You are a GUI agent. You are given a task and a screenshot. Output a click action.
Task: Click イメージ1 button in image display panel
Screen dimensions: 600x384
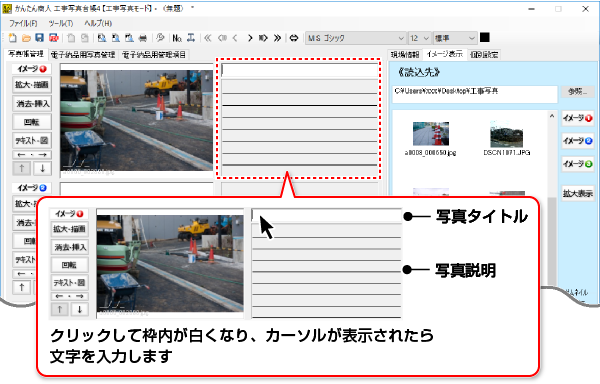point(578,118)
